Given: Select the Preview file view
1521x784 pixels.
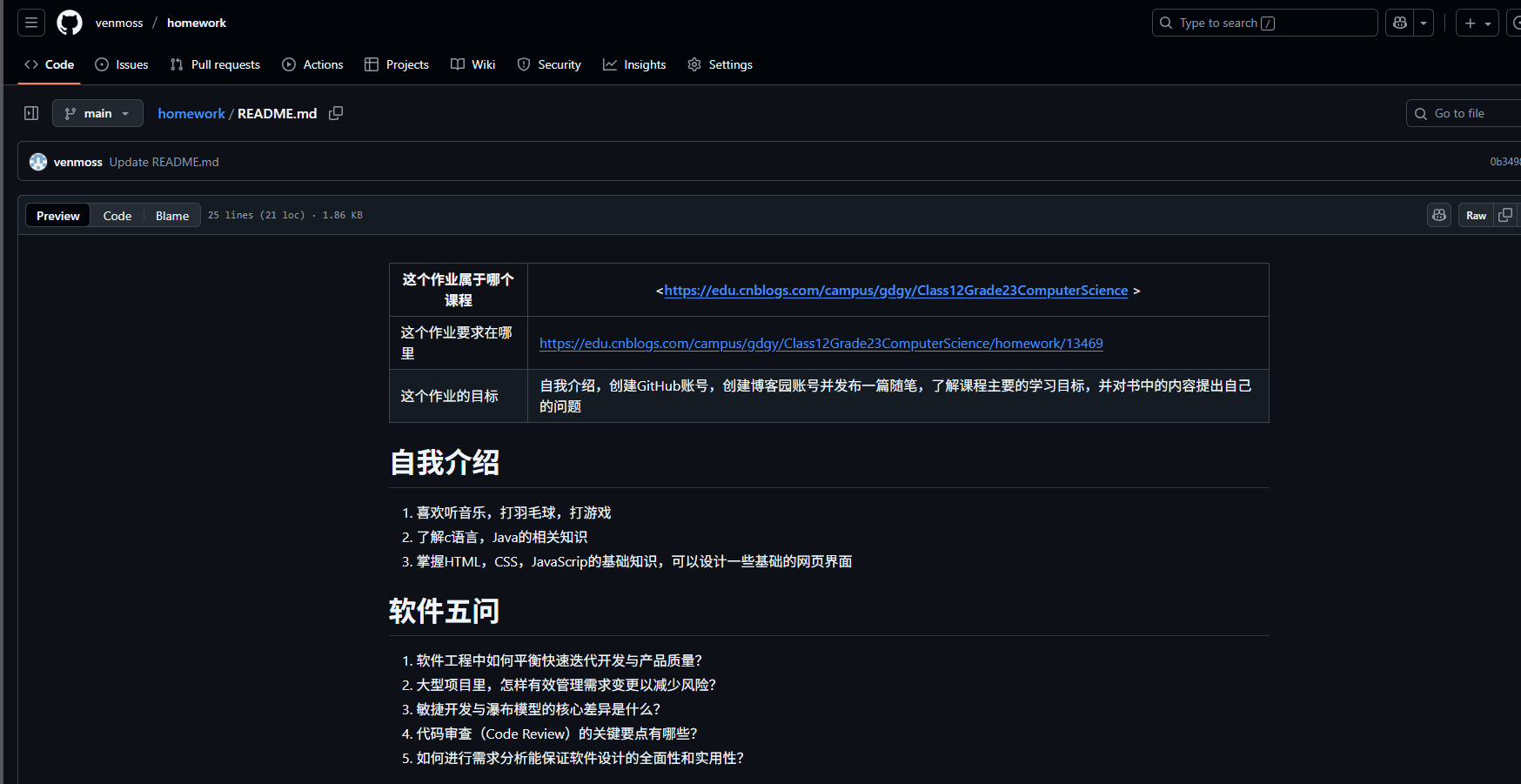Looking at the screenshot, I should point(58,216).
